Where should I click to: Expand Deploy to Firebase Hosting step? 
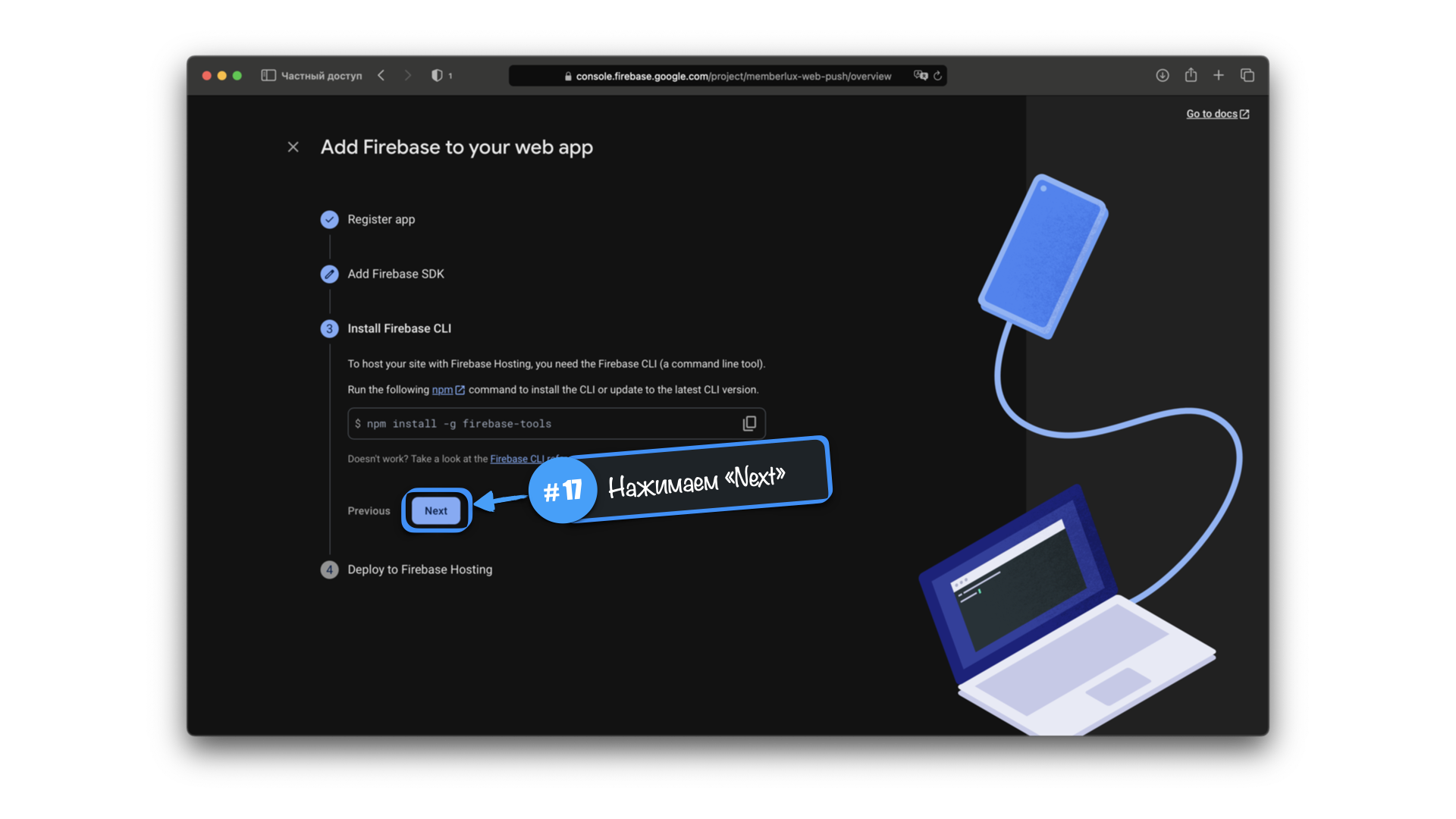(x=419, y=570)
